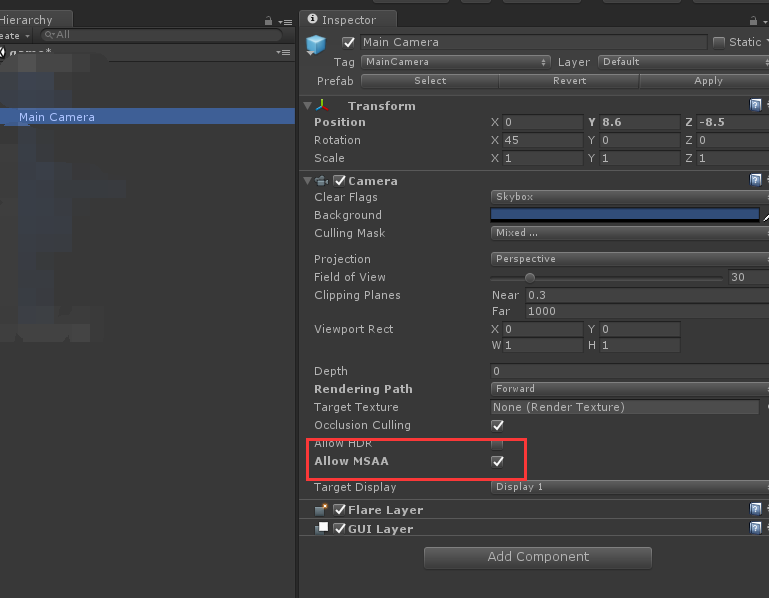Click Rotation X field showing 45

pyautogui.click(x=542, y=140)
